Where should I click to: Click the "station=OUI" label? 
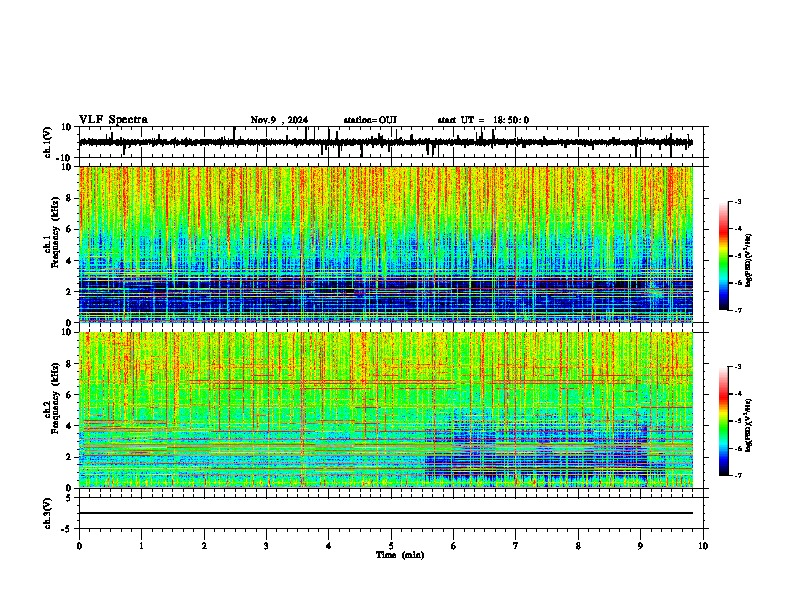pyautogui.click(x=370, y=120)
